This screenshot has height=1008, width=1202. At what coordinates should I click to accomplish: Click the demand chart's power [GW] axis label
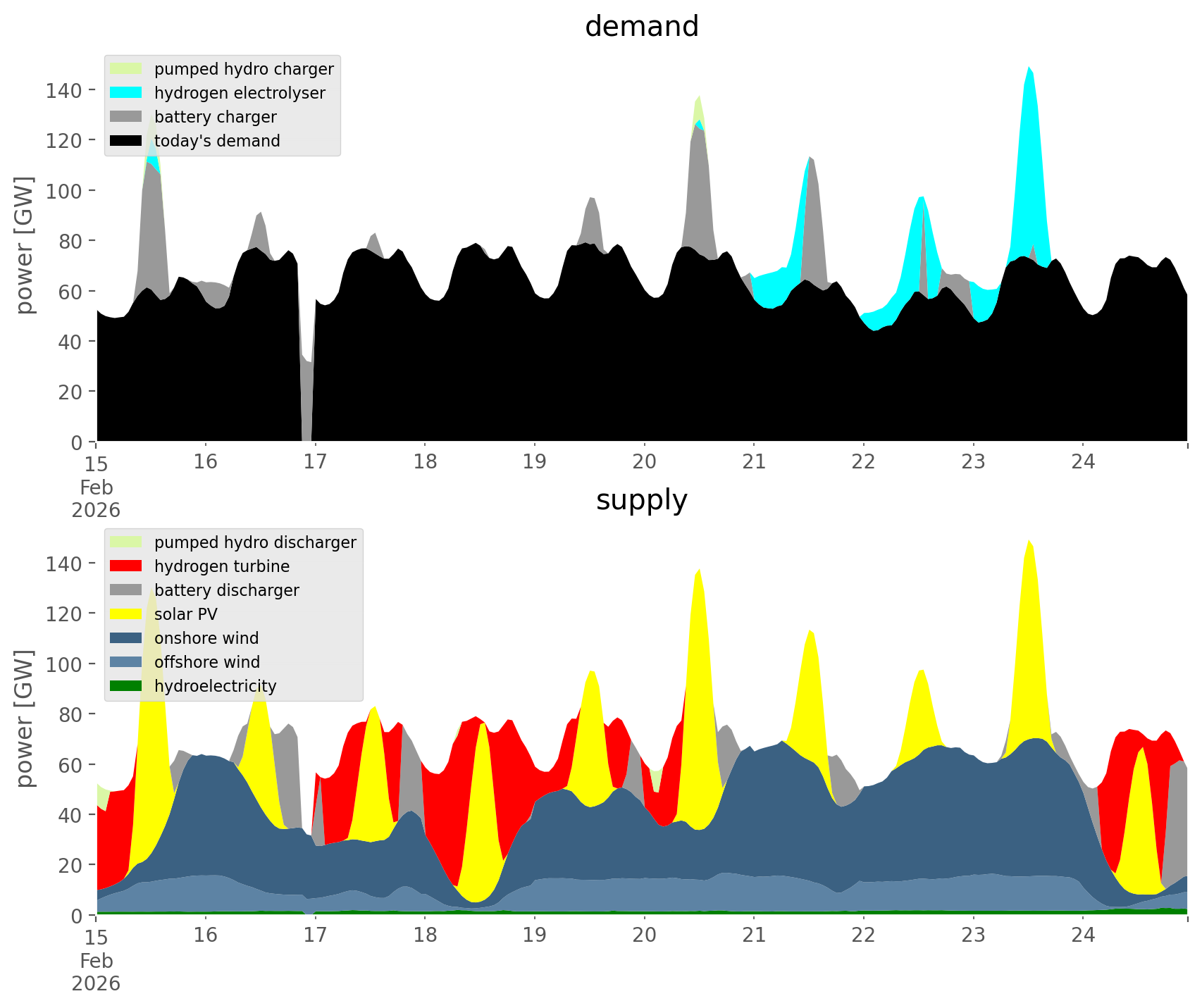(x=25, y=245)
